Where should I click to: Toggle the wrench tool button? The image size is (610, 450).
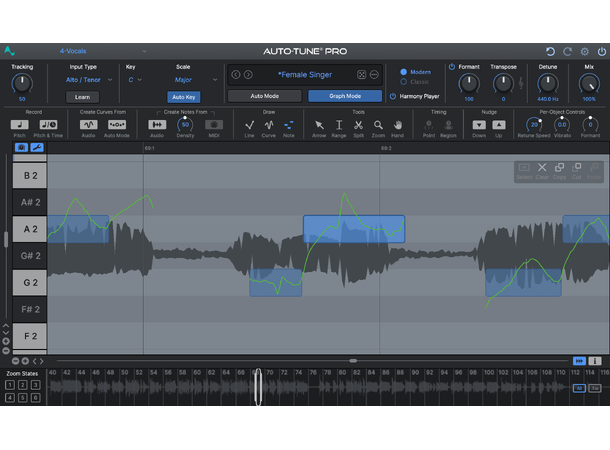coord(37,147)
